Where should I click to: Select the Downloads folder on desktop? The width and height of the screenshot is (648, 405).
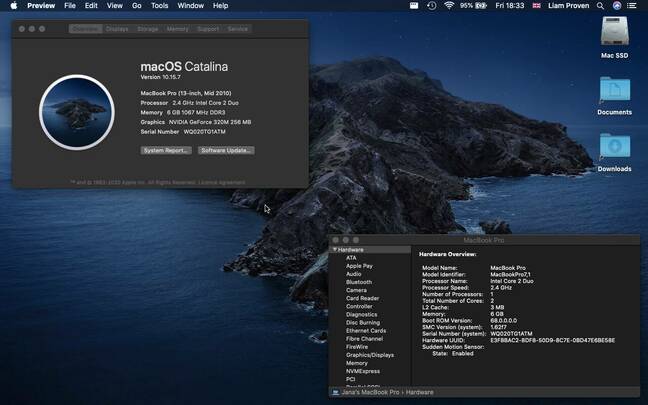pos(615,146)
